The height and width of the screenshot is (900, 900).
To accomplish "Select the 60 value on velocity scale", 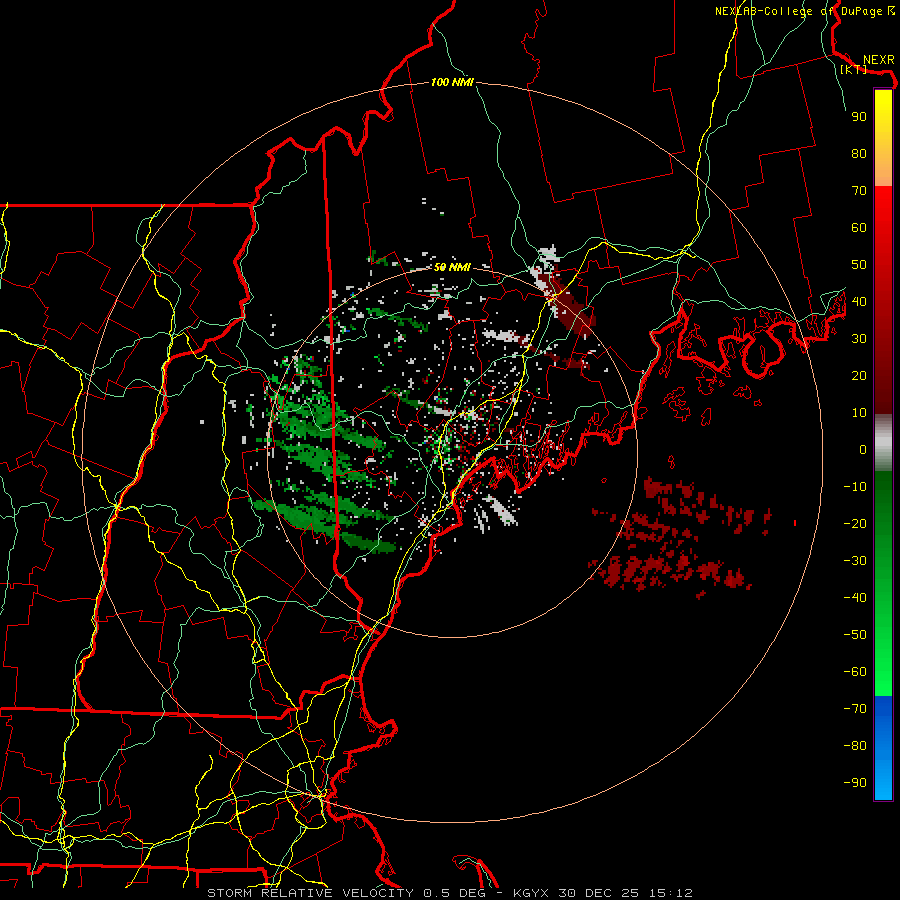I will (x=859, y=227).
